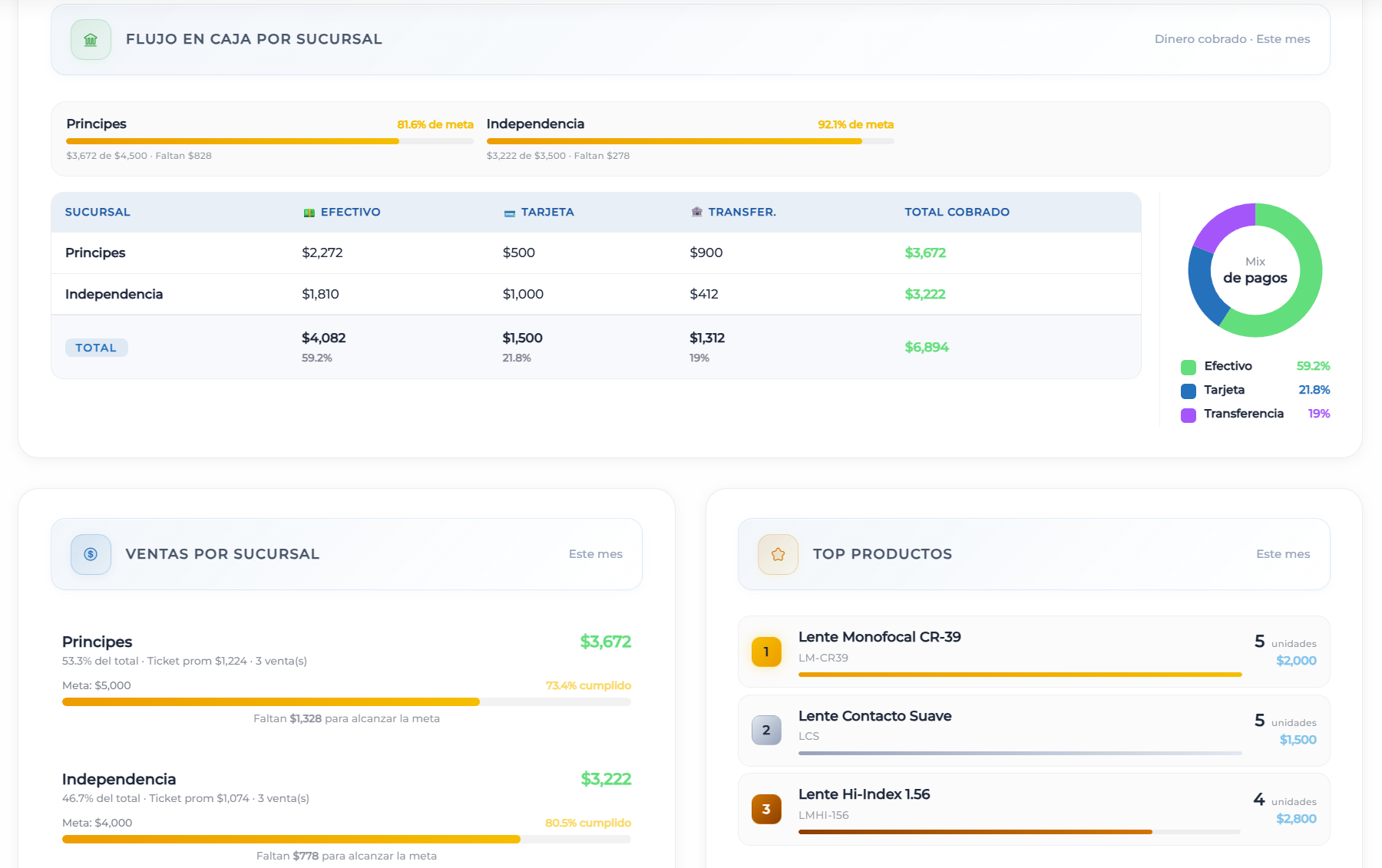Viewport: 1382px width, 868px height.
Task: Click the rank 3 badge for Lente Hi-Index 1.56
Action: pos(765,808)
